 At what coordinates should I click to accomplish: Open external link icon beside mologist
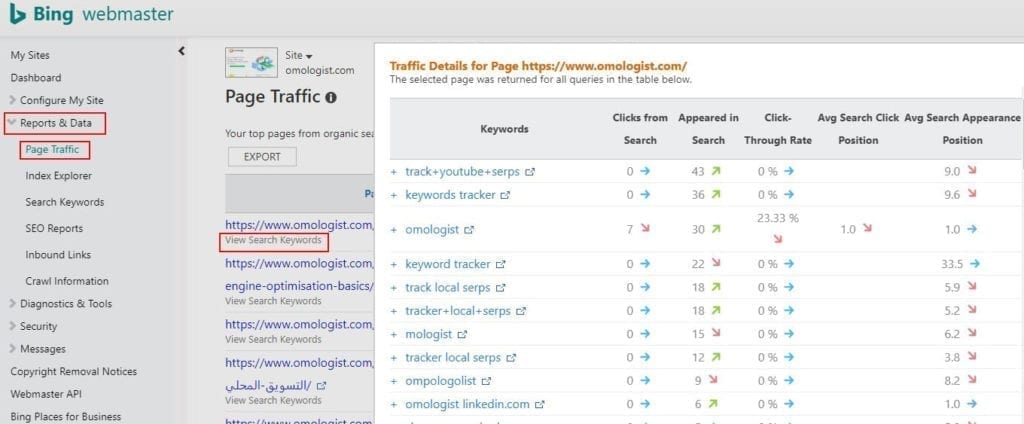462,334
